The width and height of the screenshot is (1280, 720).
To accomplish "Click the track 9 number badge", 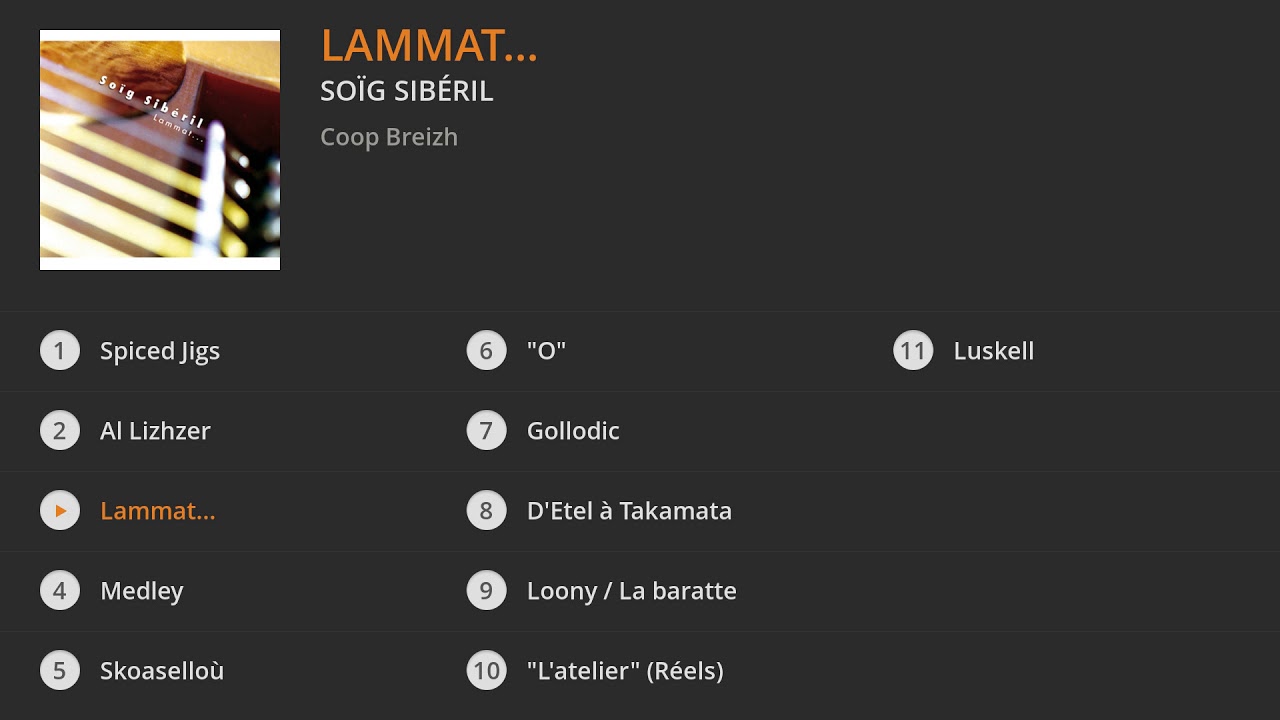I will tap(486, 591).
